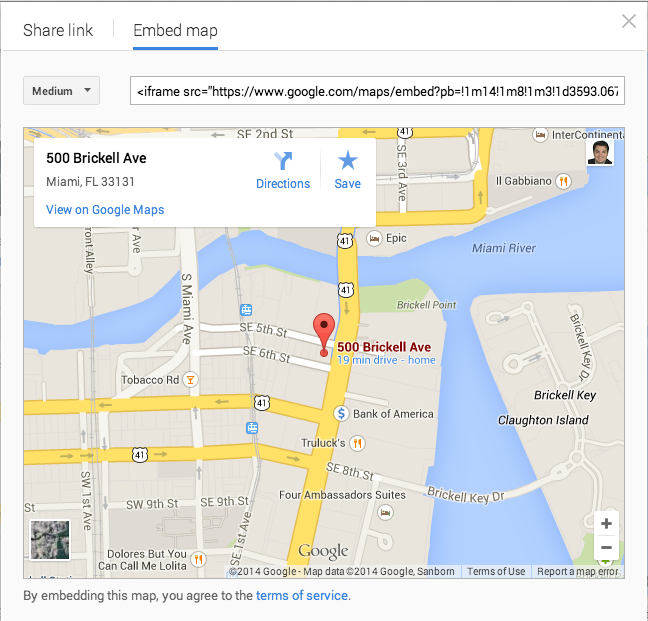
Task: Click the 500 Brickell Ave map label
Action: (384, 347)
